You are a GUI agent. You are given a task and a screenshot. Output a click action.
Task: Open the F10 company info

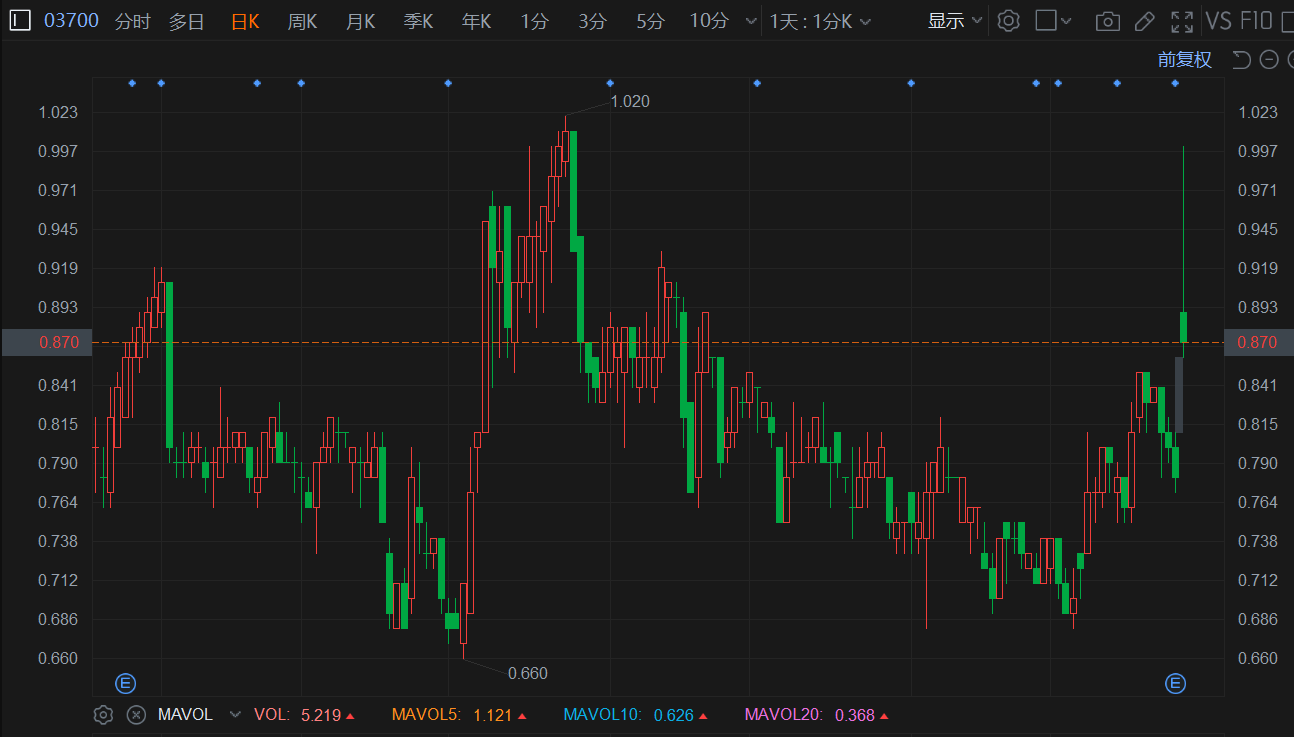[1256, 21]
